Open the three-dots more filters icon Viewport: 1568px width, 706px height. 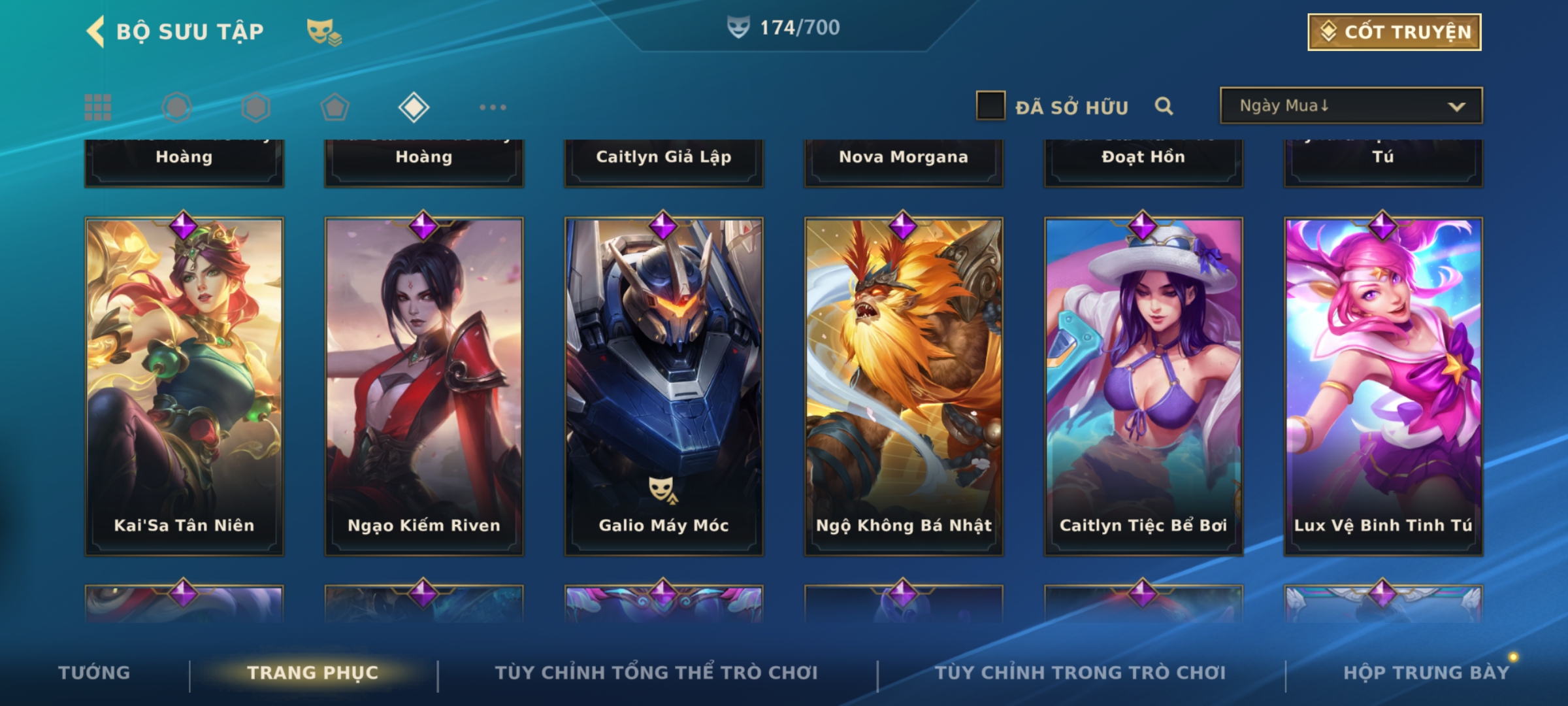[493, 107]
